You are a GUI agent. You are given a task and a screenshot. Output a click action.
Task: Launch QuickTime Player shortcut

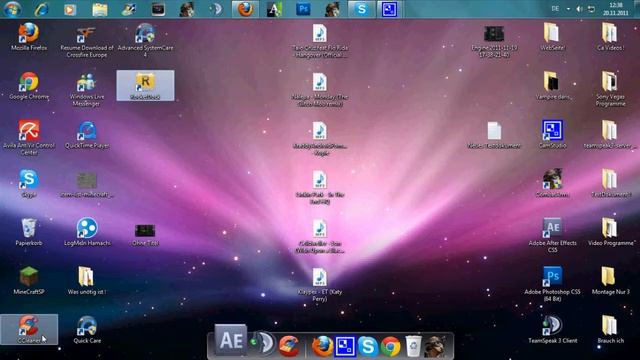87,135
